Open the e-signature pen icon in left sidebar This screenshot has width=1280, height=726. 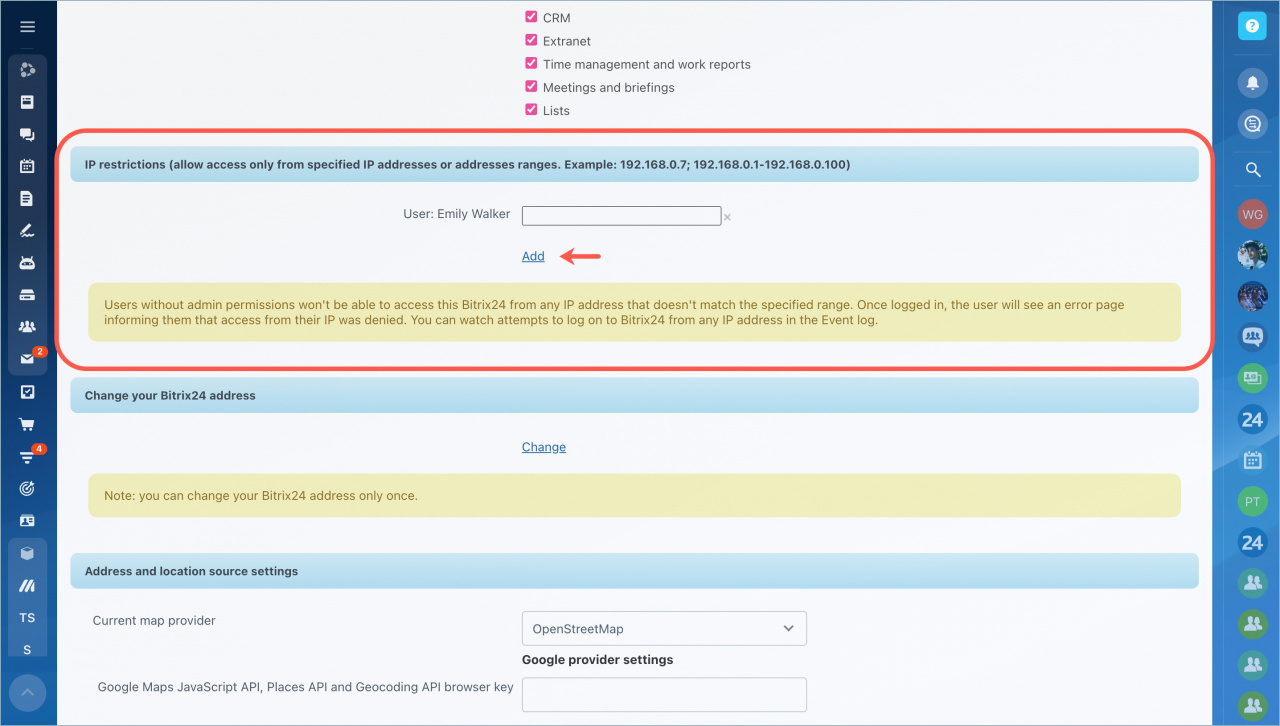click(27, 231)
